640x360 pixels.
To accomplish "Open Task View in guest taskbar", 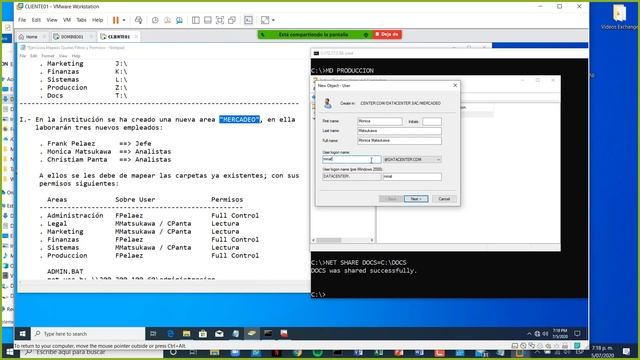I will tap(153, 334).
